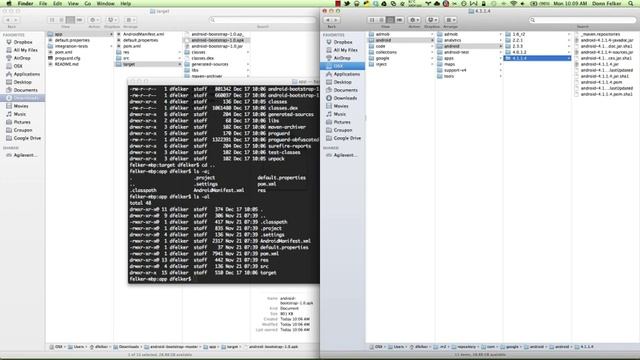Click the Twitter icon in the menu bar

tap(347, 3)
